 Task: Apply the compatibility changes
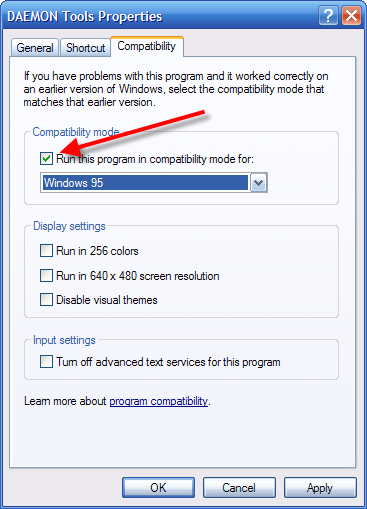320,488
